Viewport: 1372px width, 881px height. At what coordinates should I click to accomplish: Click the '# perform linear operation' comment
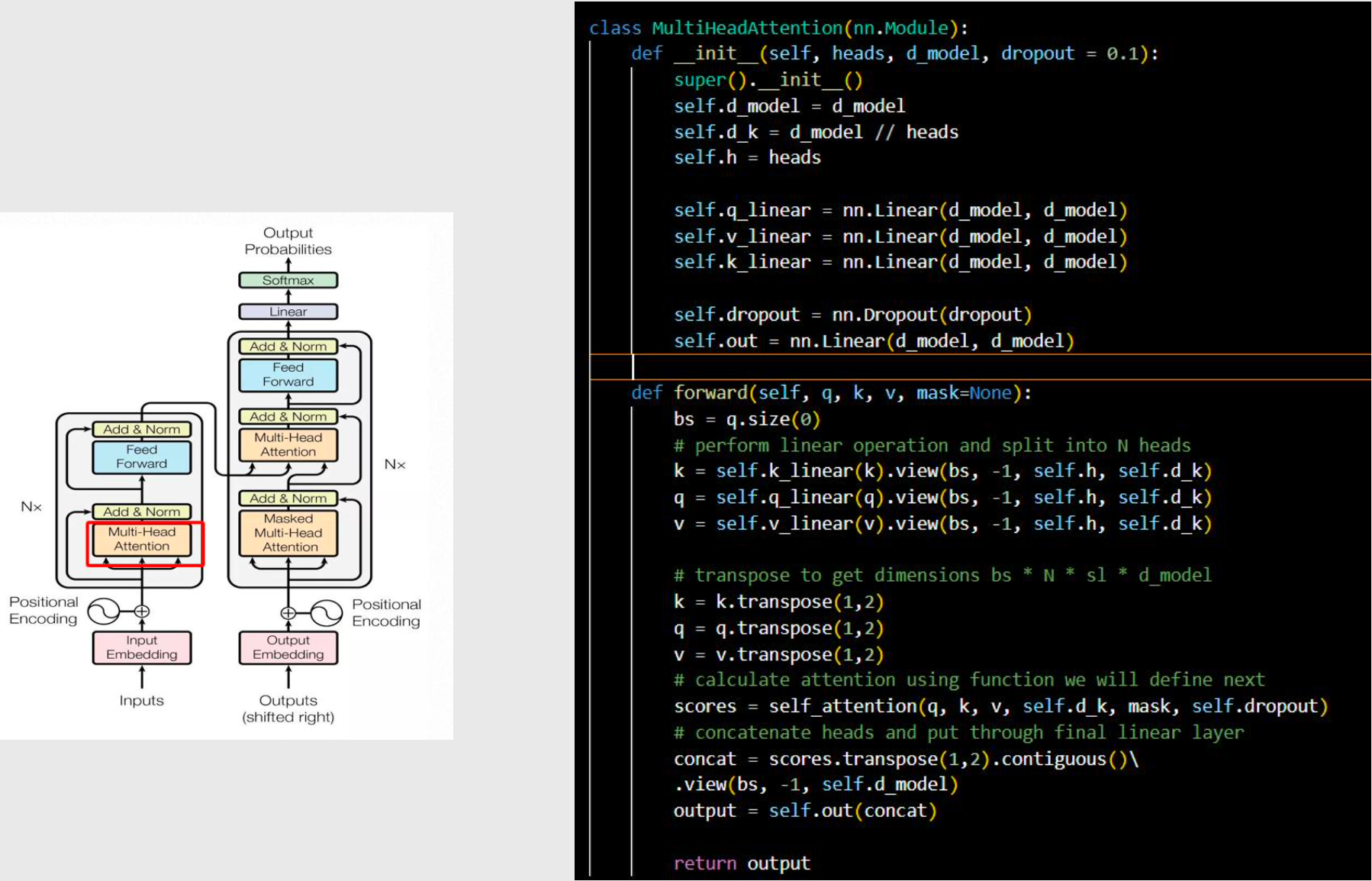tap(932, 445)
